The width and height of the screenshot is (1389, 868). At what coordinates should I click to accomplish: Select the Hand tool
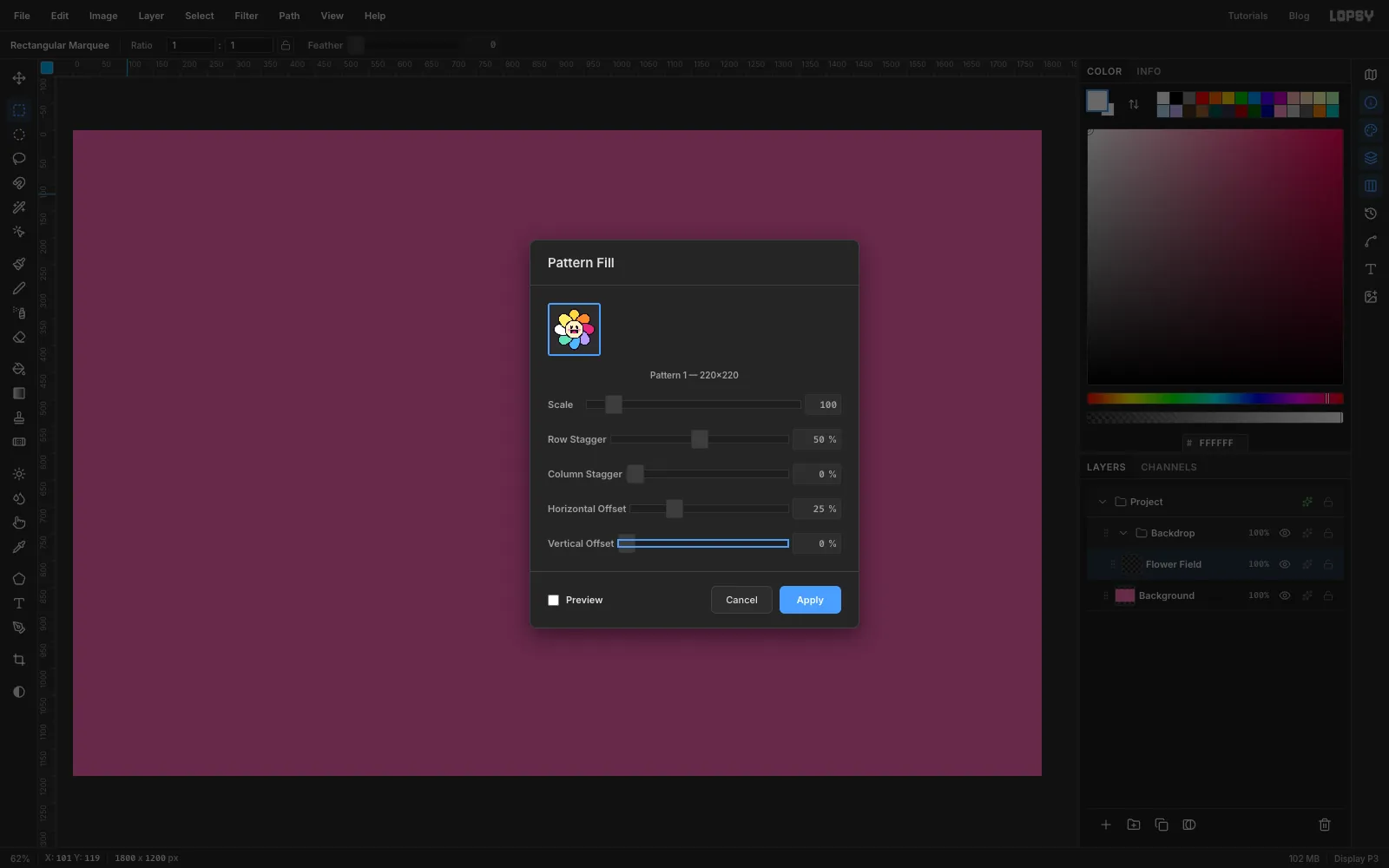(19, 523)
